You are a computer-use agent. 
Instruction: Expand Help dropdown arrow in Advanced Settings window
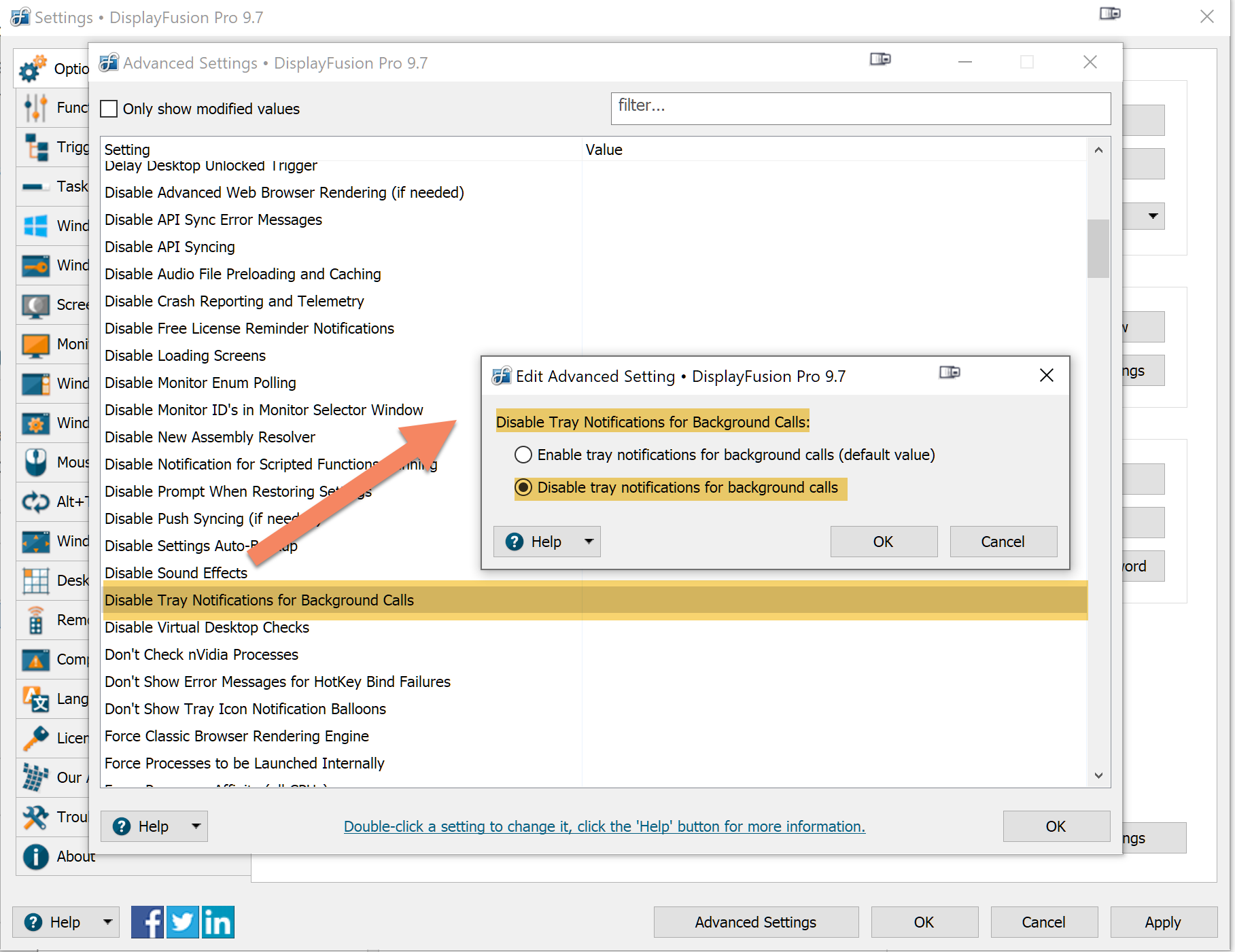[x=196, y=826]
